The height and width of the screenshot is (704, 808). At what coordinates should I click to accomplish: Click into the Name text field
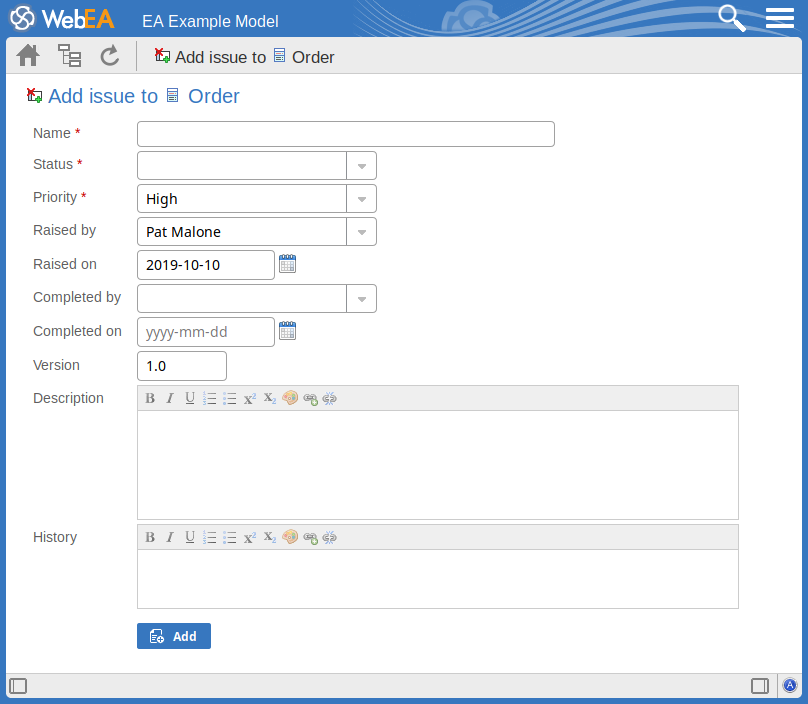point(345,134)
